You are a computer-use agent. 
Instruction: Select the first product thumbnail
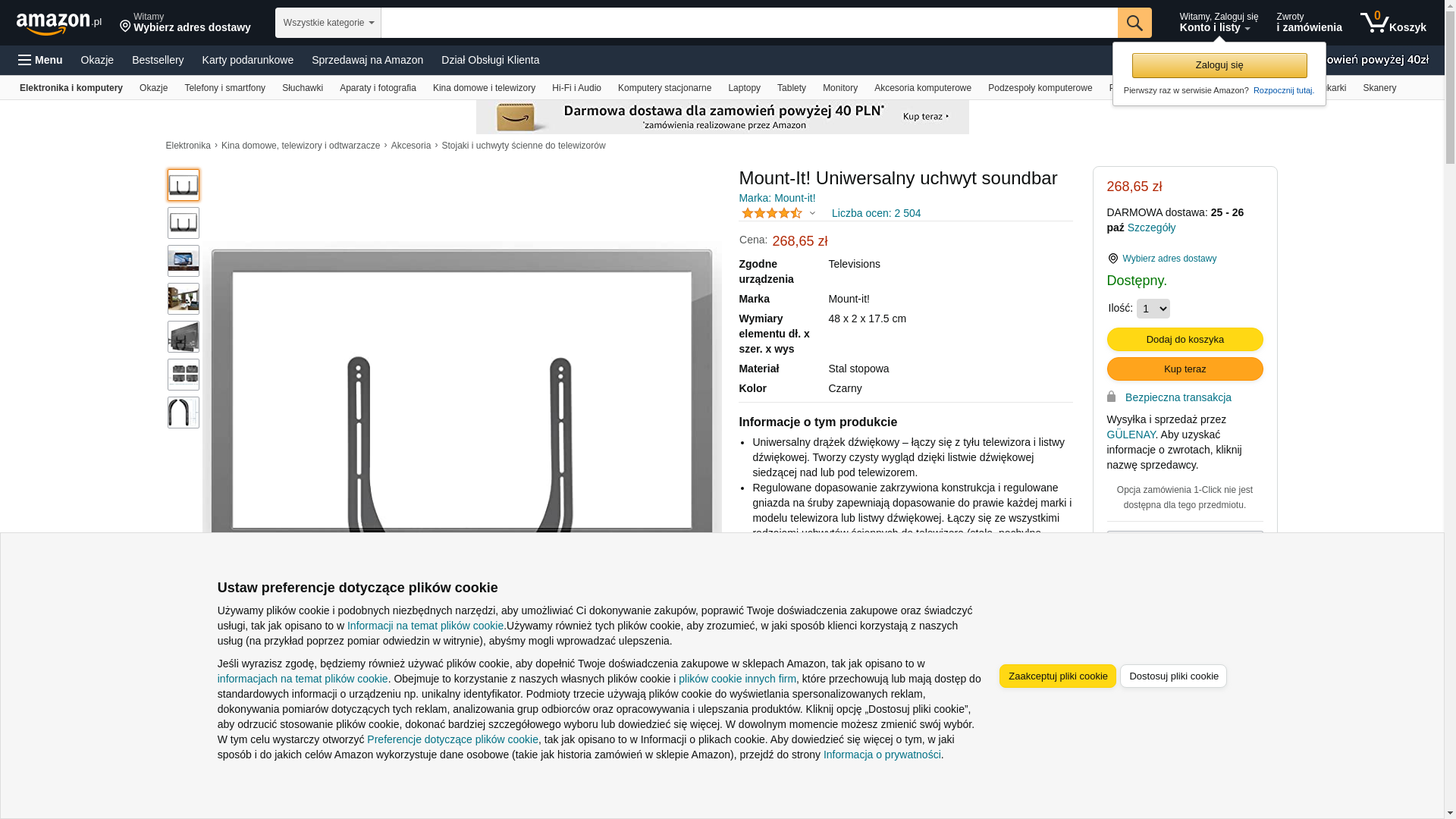pyautogui.click(x=184, y=185)
